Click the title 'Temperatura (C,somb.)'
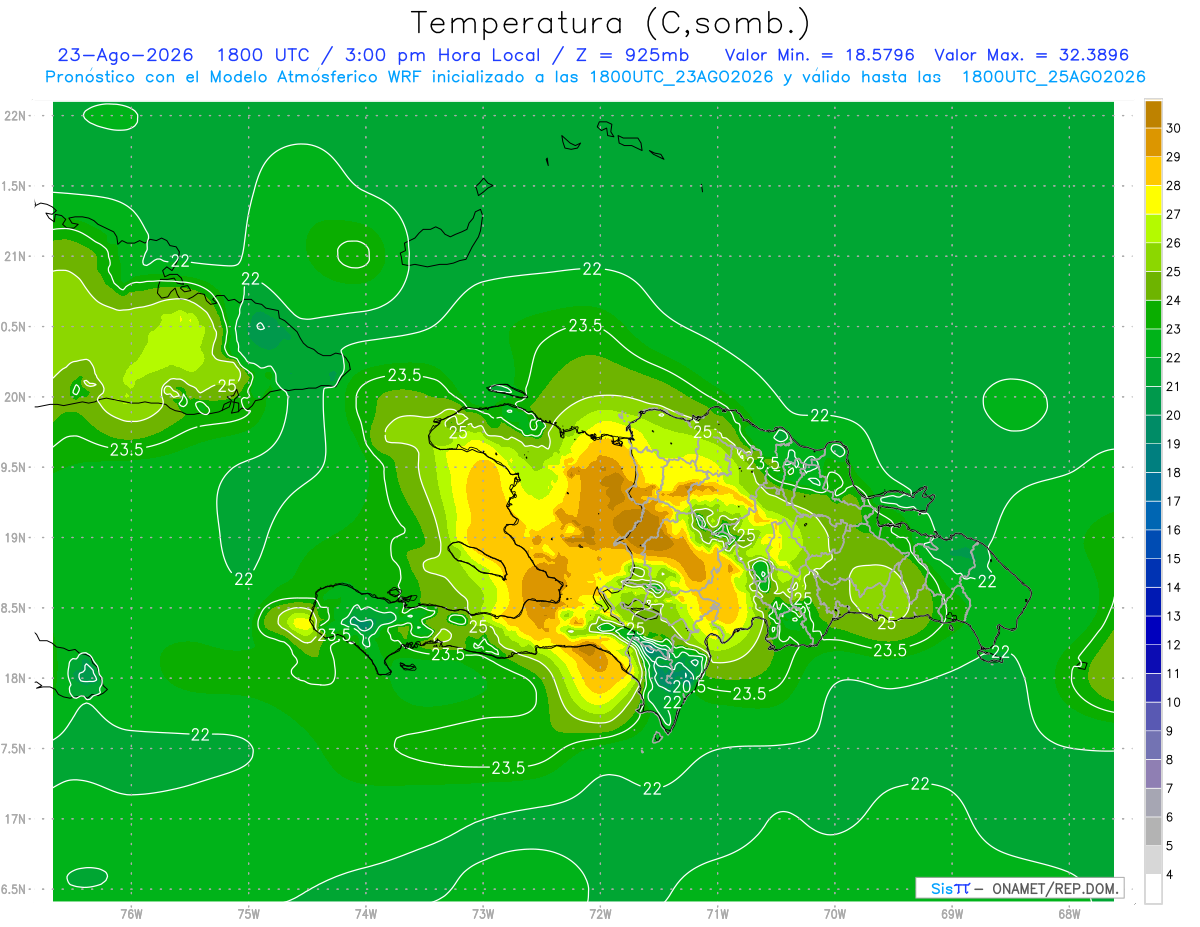This screenshot has height=927, width=1200. tap(610, 23)
